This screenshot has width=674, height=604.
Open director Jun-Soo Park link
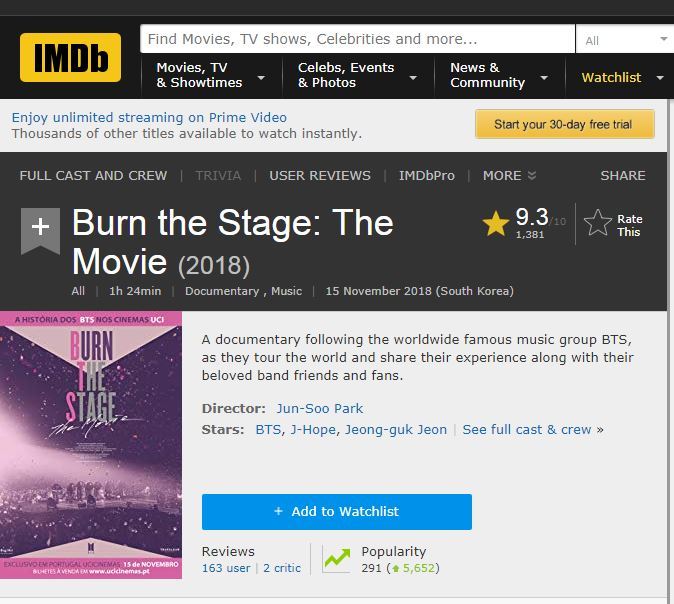[319, 408]
